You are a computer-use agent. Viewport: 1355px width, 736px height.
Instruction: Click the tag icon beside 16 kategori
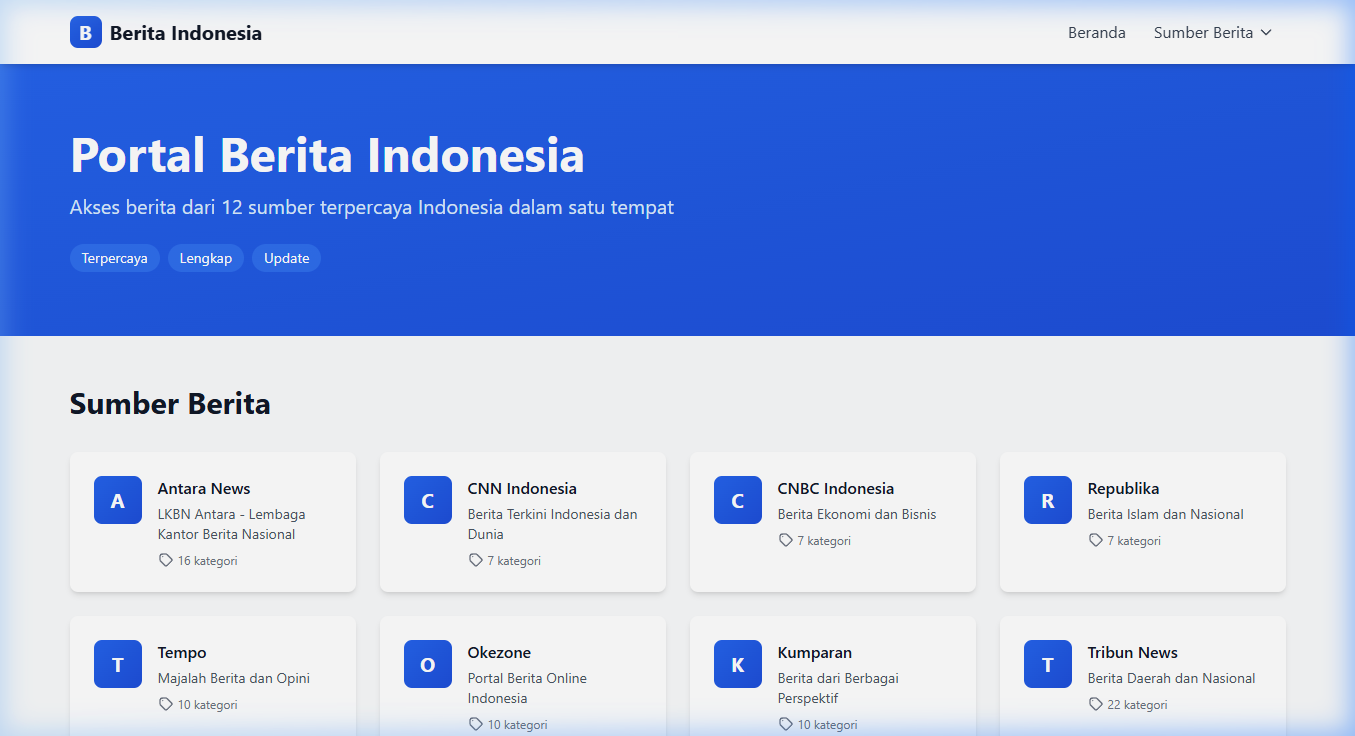[x=166, y=560]
